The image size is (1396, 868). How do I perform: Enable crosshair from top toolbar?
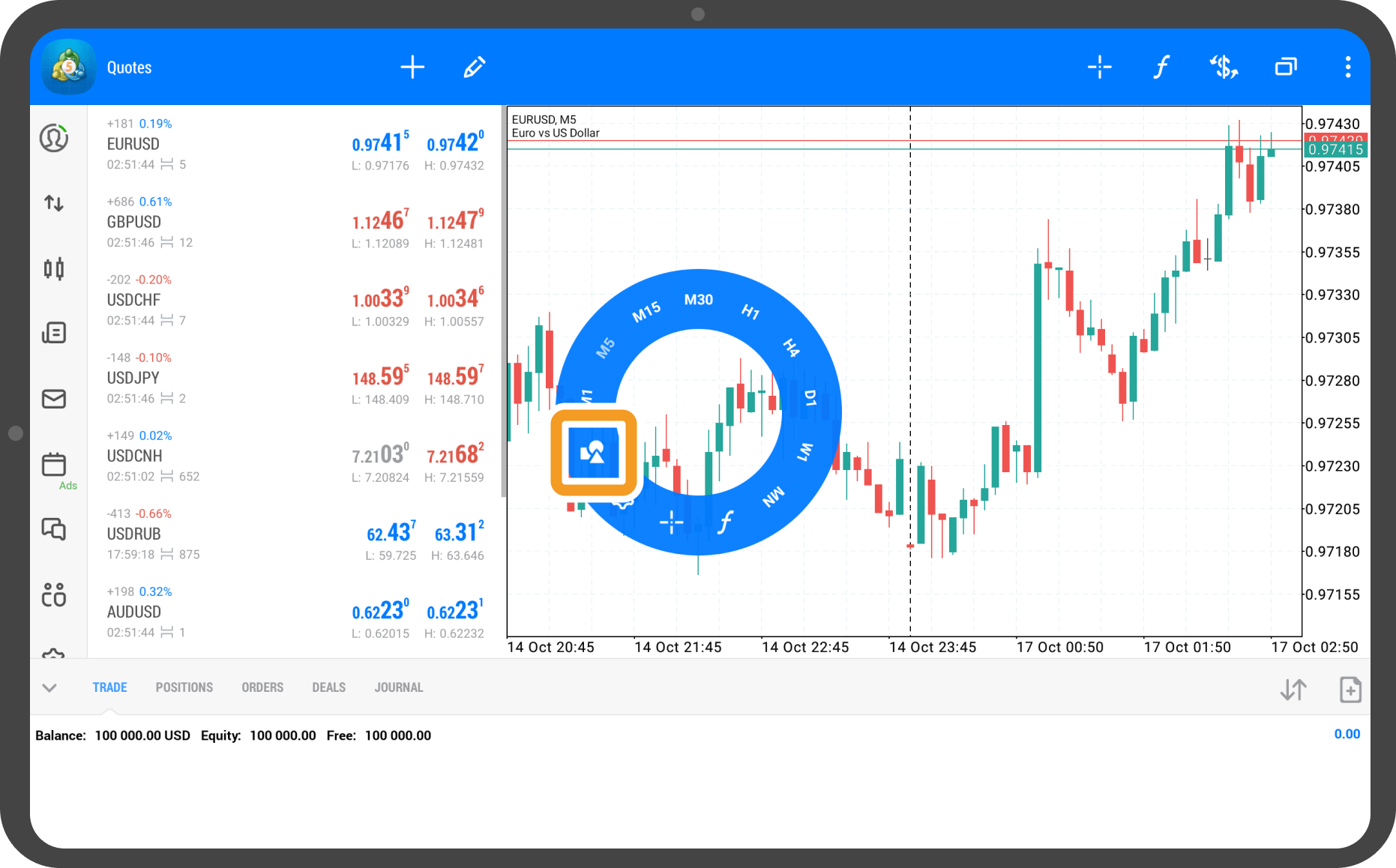point(1099,67)
